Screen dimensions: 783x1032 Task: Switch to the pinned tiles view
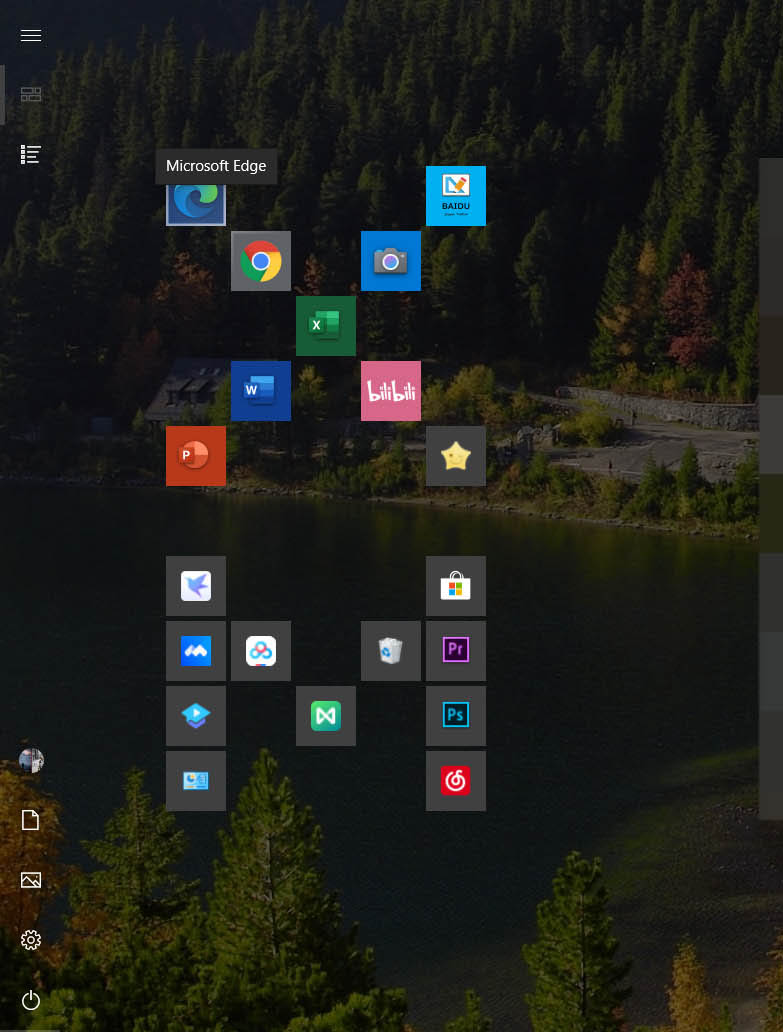click(31, 95)
